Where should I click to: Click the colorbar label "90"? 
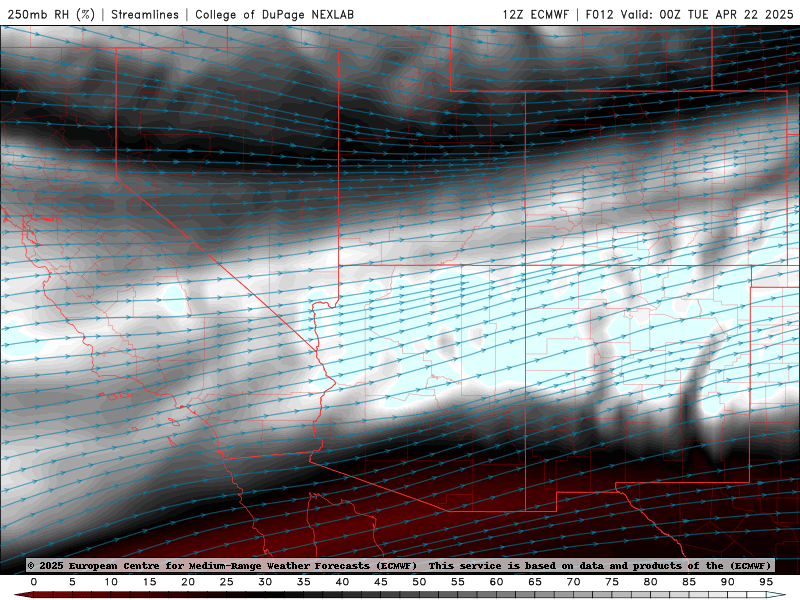727,582
